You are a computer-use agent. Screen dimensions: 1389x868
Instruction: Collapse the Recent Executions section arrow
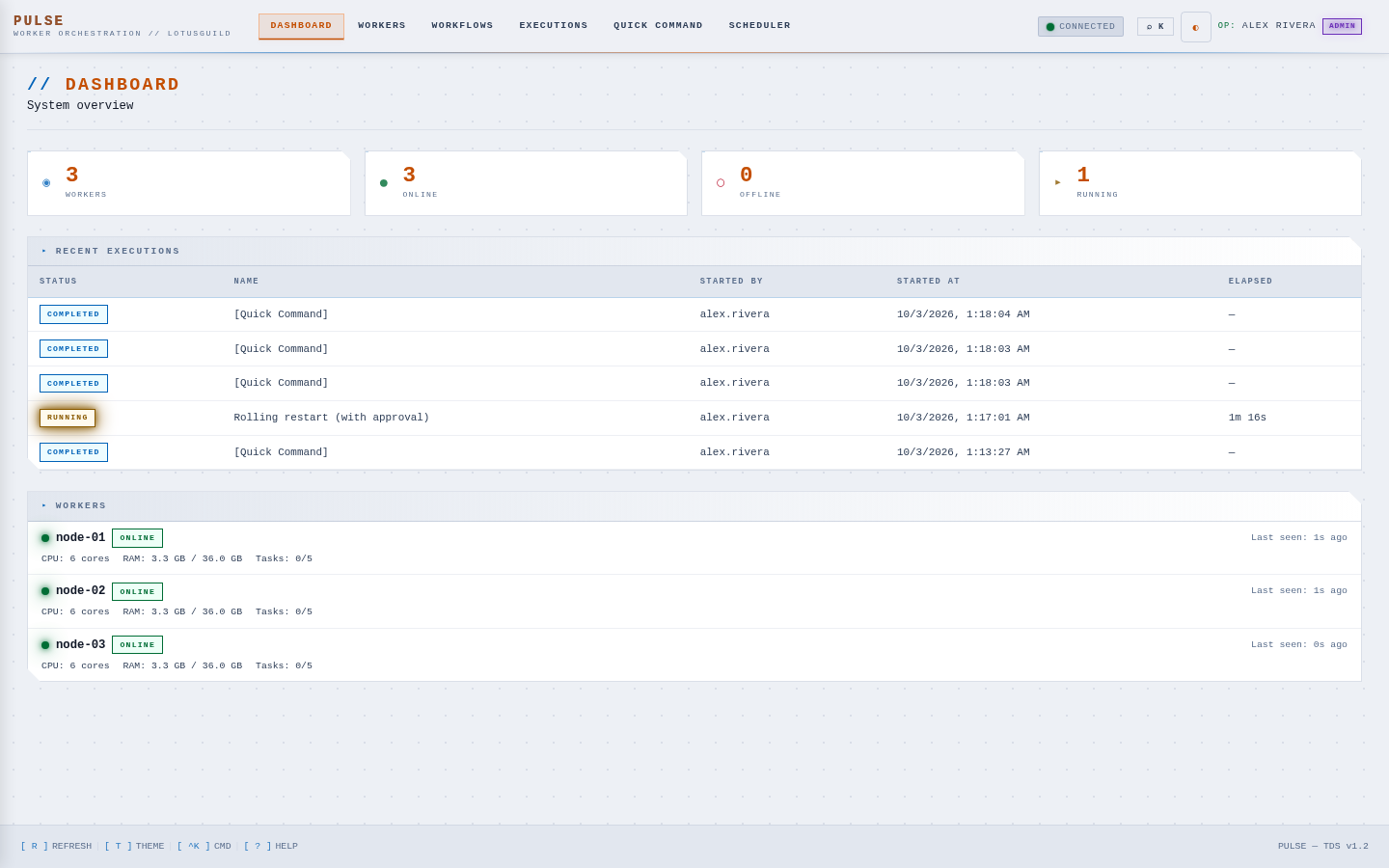[44, 251]
